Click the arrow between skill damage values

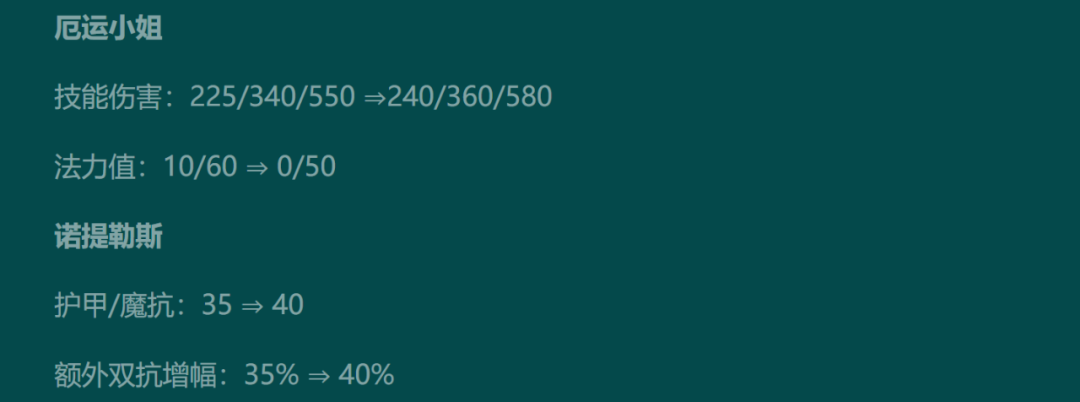coord(374,98)
